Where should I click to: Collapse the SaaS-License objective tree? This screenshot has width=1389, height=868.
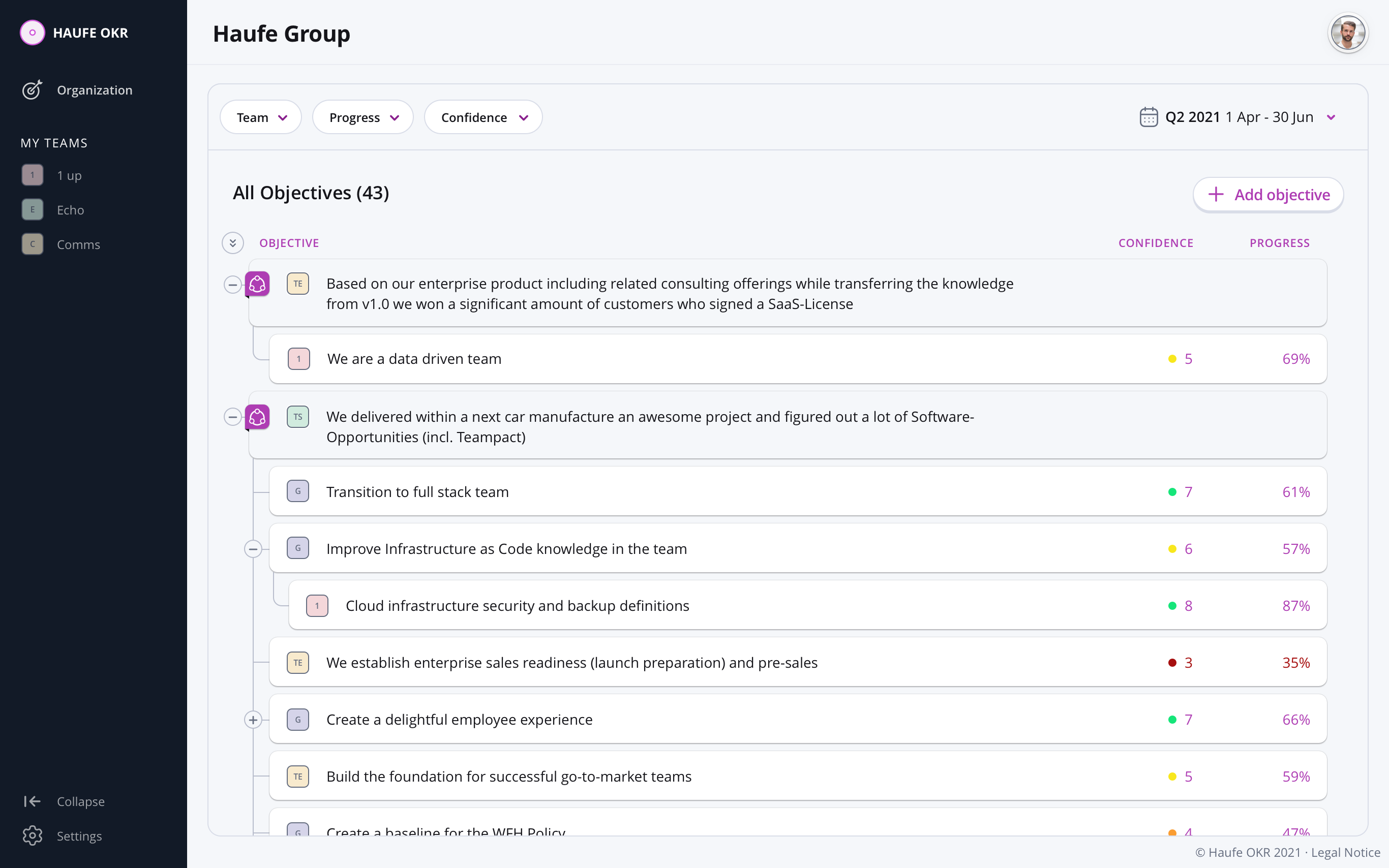pyautogui.click(x=232, y=284)
